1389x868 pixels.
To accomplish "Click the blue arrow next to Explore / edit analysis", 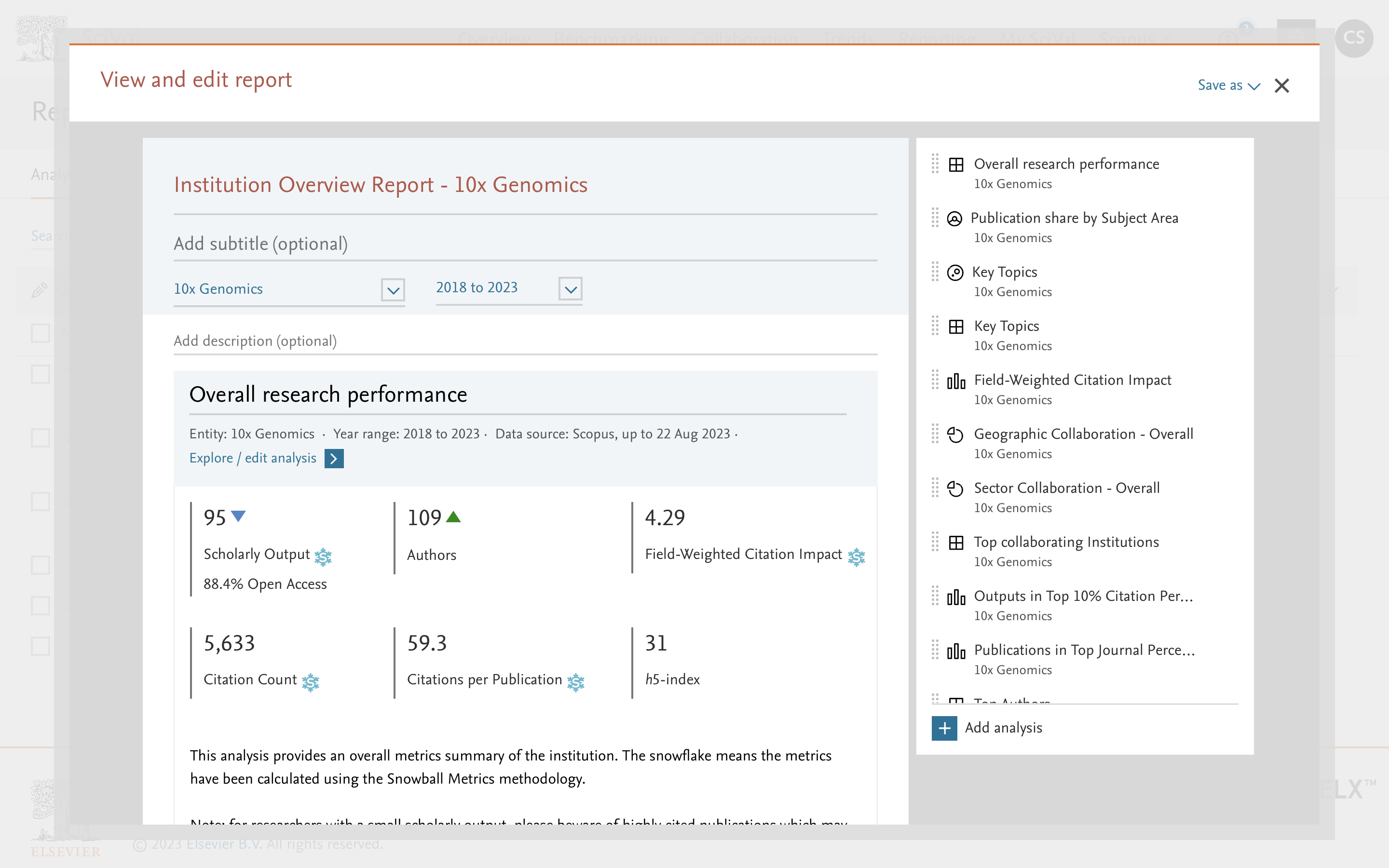I will tap(334, 459).
